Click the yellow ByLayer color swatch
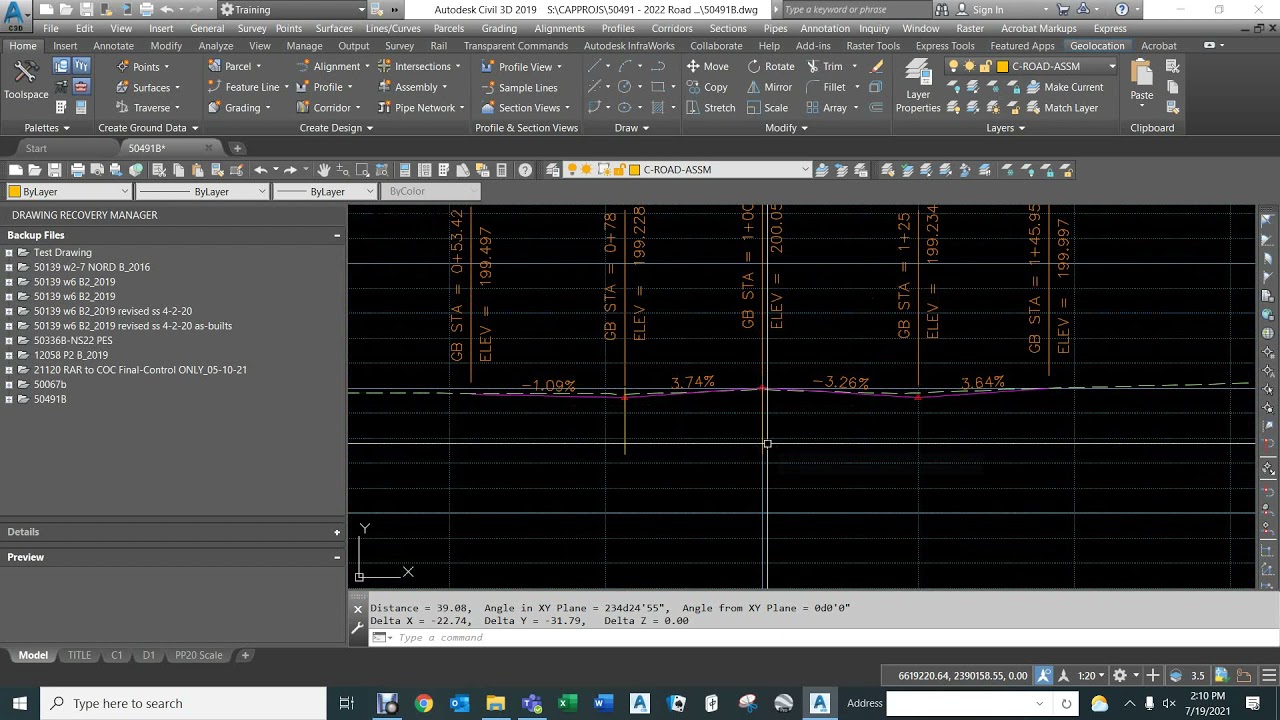This screenshot has height=720, width=1280. point(15,191)
